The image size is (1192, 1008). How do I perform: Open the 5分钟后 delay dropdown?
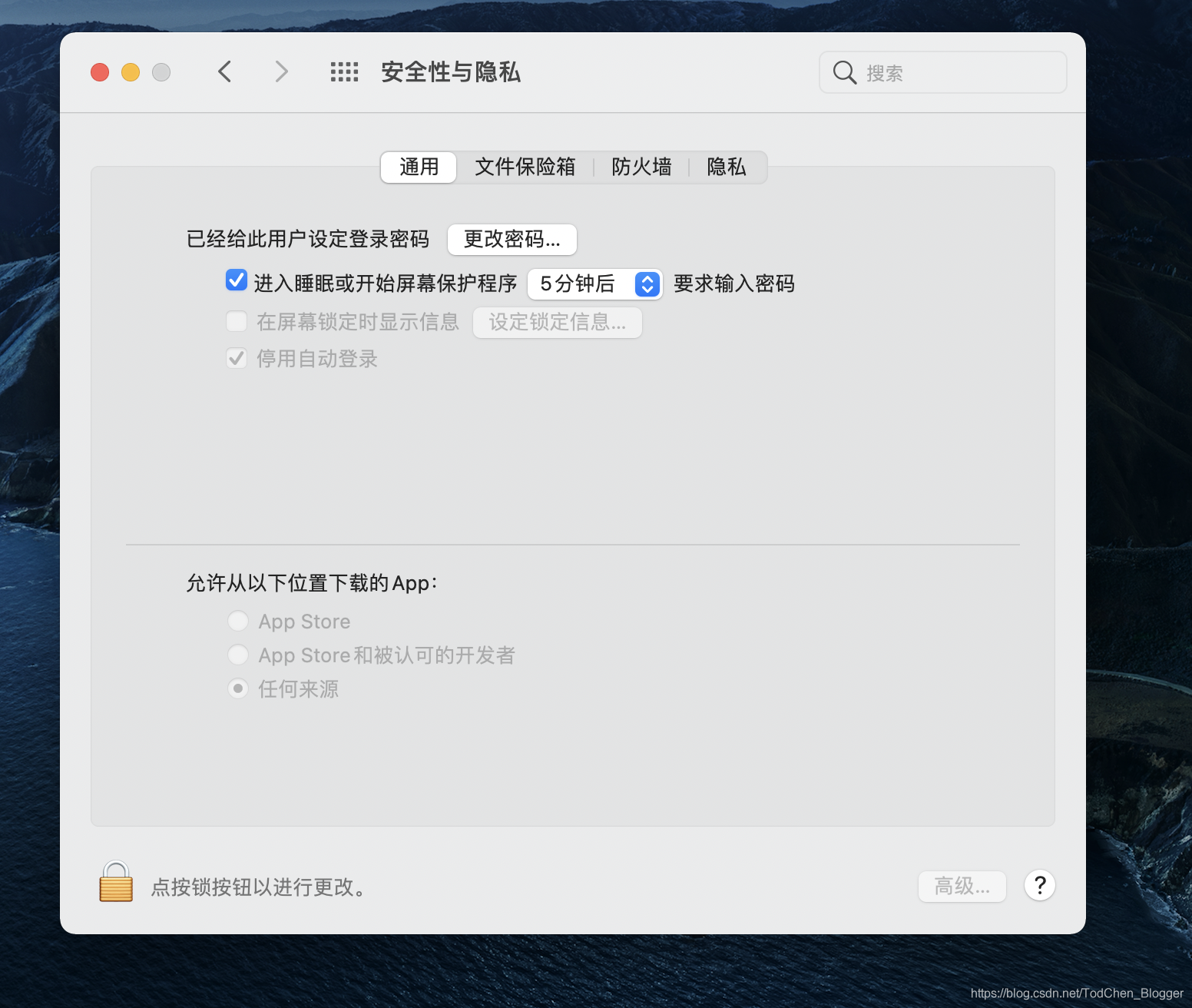tap(594, 284)
